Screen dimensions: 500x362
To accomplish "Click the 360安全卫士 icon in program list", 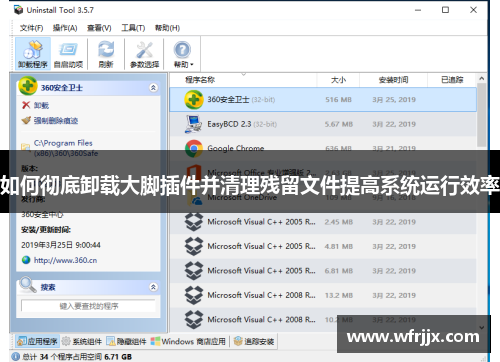I will [x=194, y=100].
